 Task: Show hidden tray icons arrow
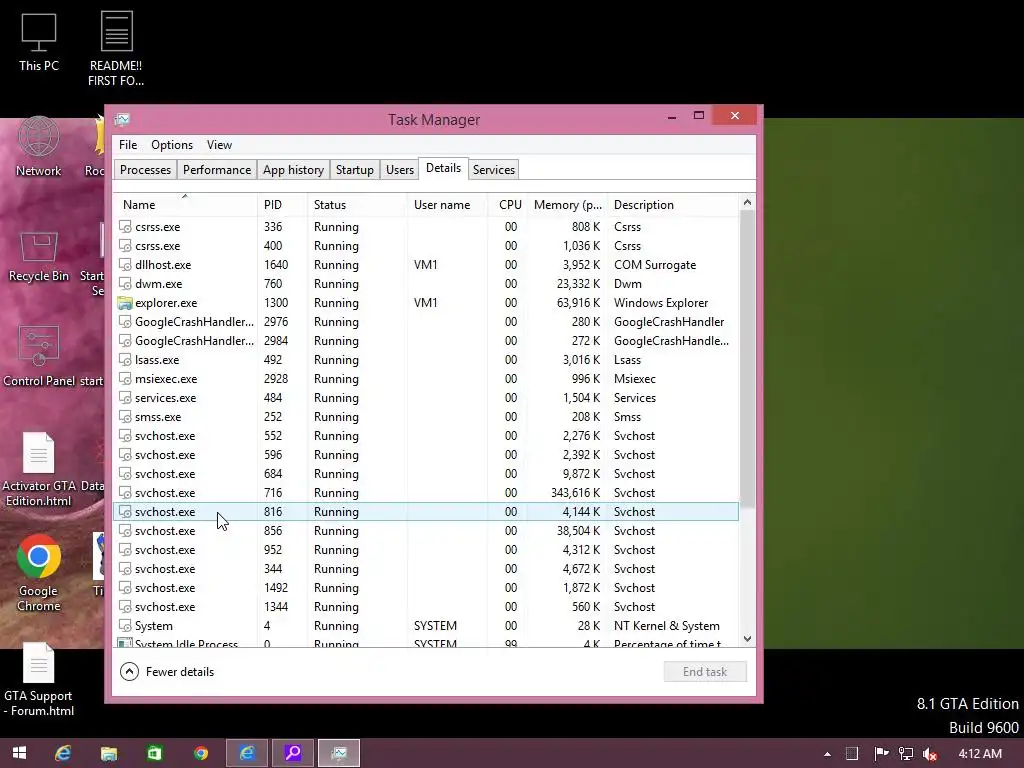[827, 754]
